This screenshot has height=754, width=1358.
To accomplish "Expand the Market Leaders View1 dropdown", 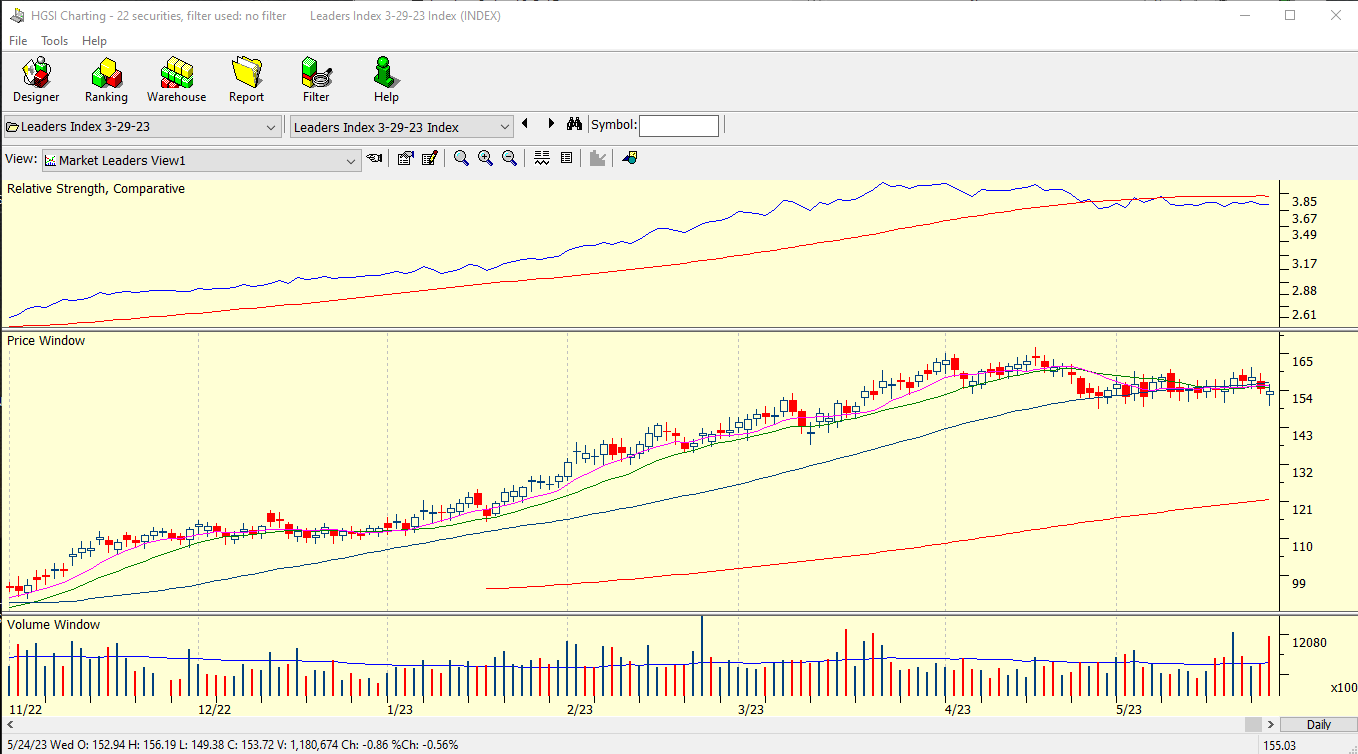I will (x=351, y=161).
